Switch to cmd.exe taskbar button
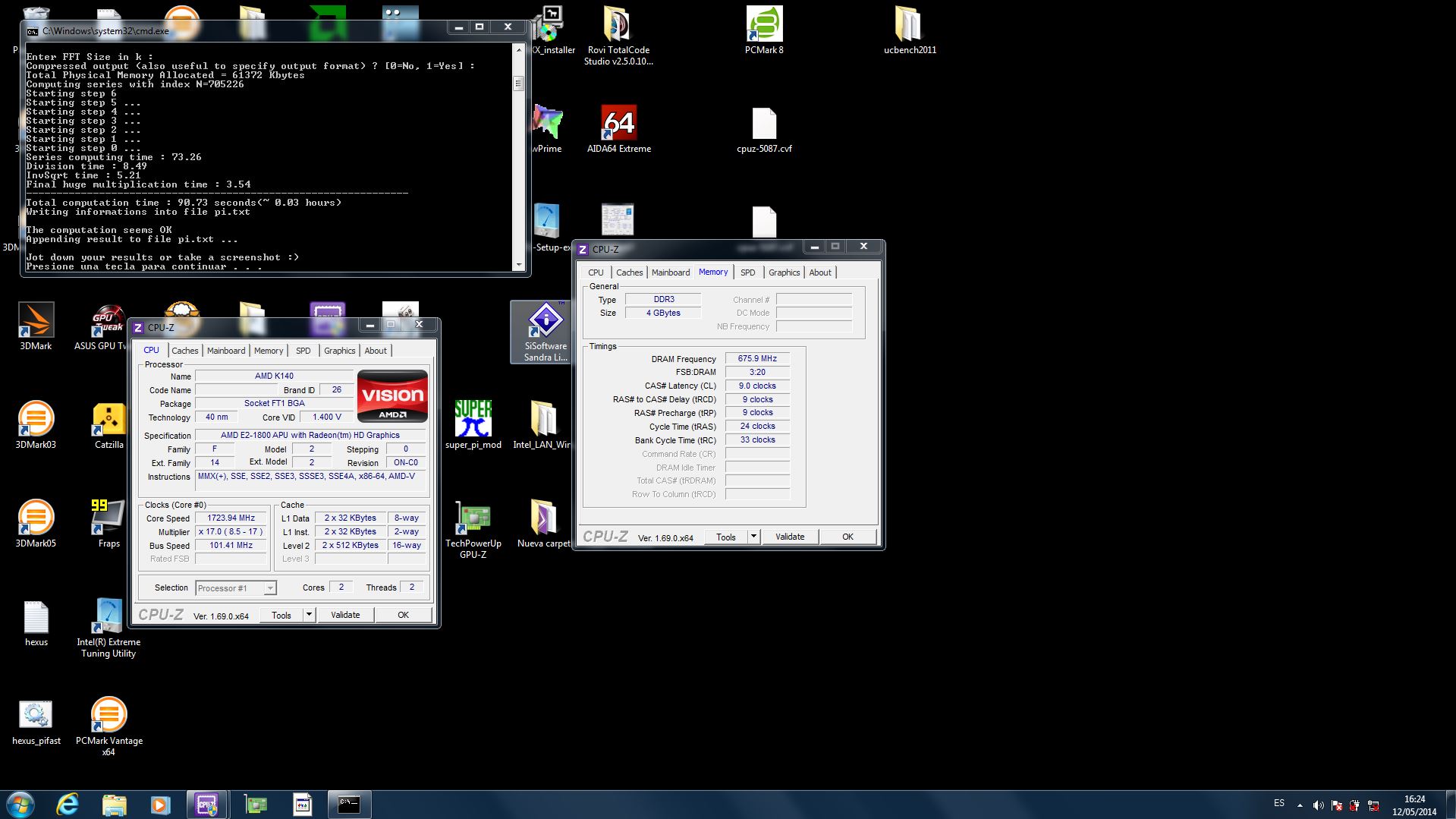Screen dimensions: 1456x819 (349, 805)
